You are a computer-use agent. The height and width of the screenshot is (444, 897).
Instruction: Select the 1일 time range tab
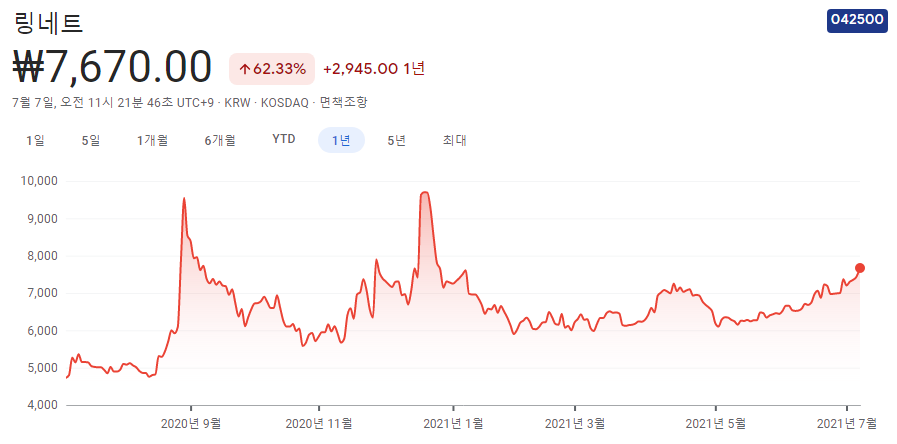[35, 140]
